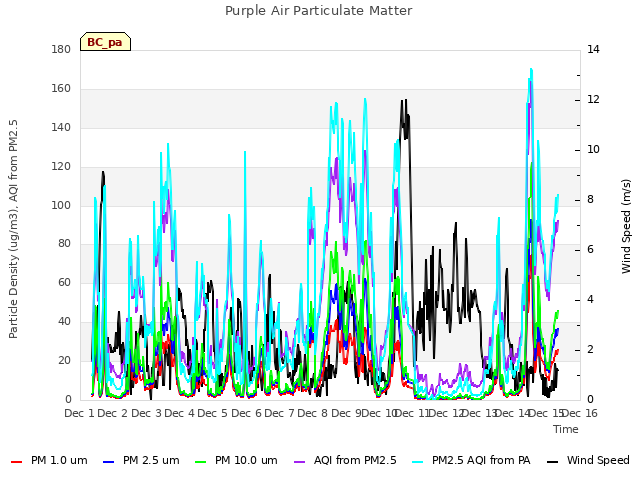
Task: Toggle the PM 2.5 um legend entry
Action: pyautogui.click(x=141, y=461)
